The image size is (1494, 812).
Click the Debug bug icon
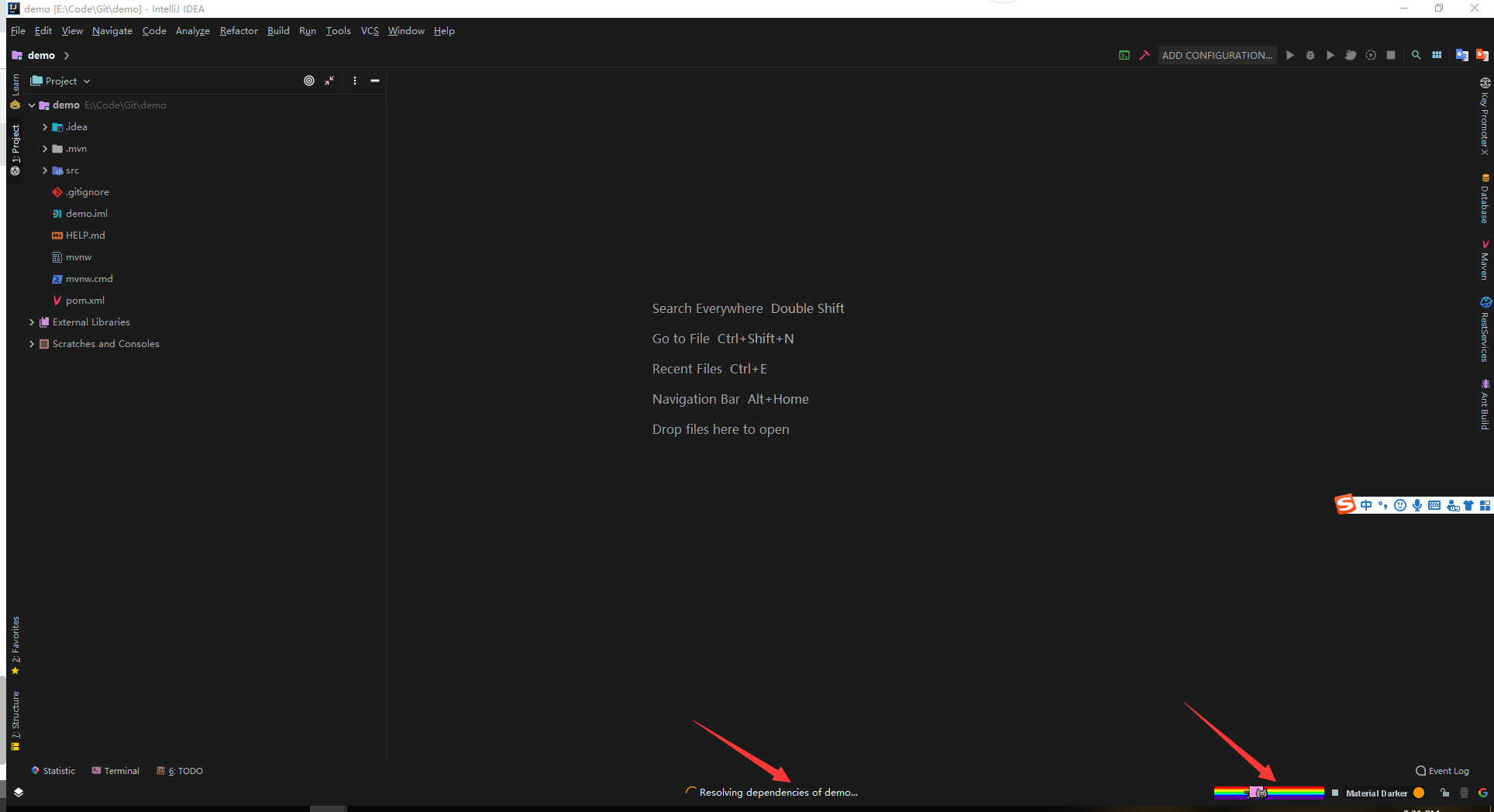pos(1310,55)
